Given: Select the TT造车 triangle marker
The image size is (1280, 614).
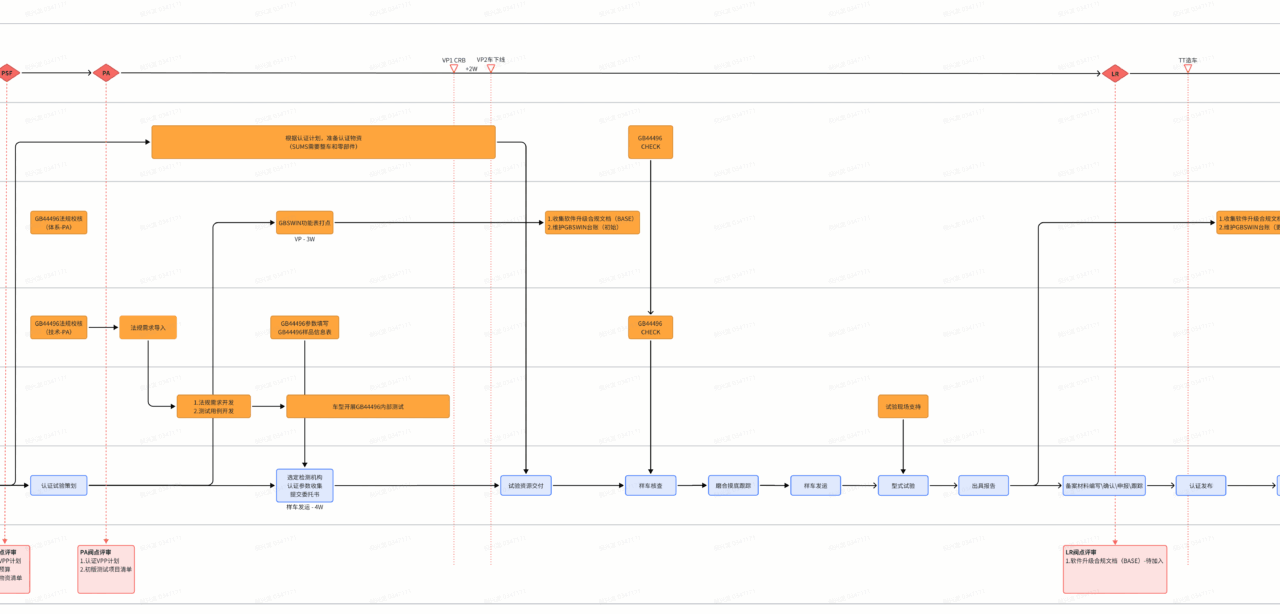Looking at the screenshot, I should click(x=1188, y=70).
